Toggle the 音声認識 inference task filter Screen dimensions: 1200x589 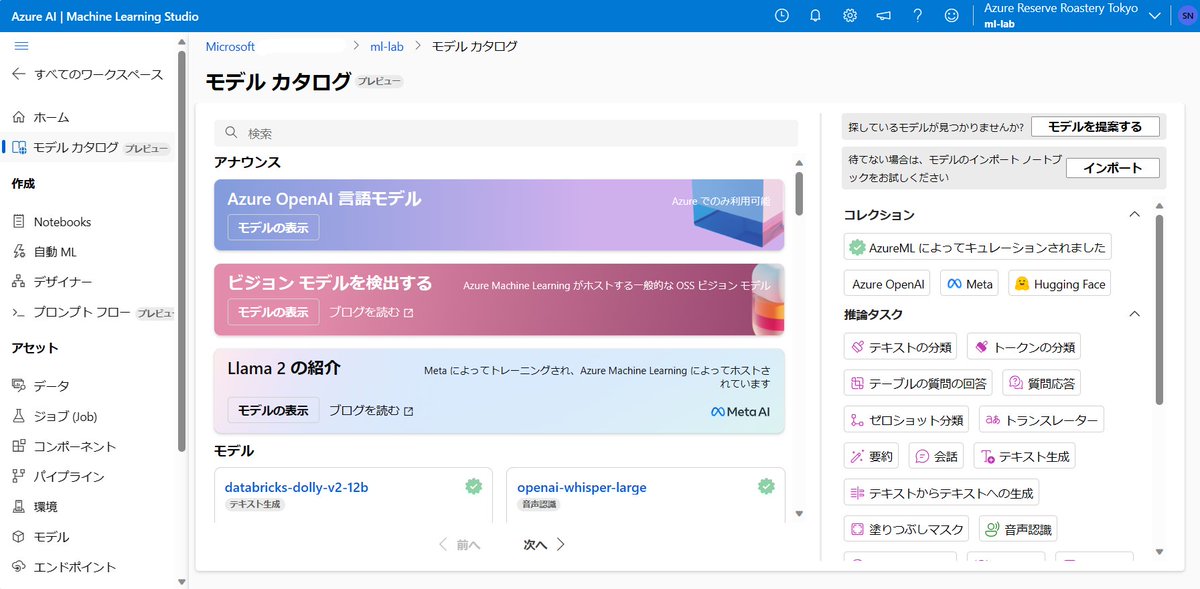1017,528
